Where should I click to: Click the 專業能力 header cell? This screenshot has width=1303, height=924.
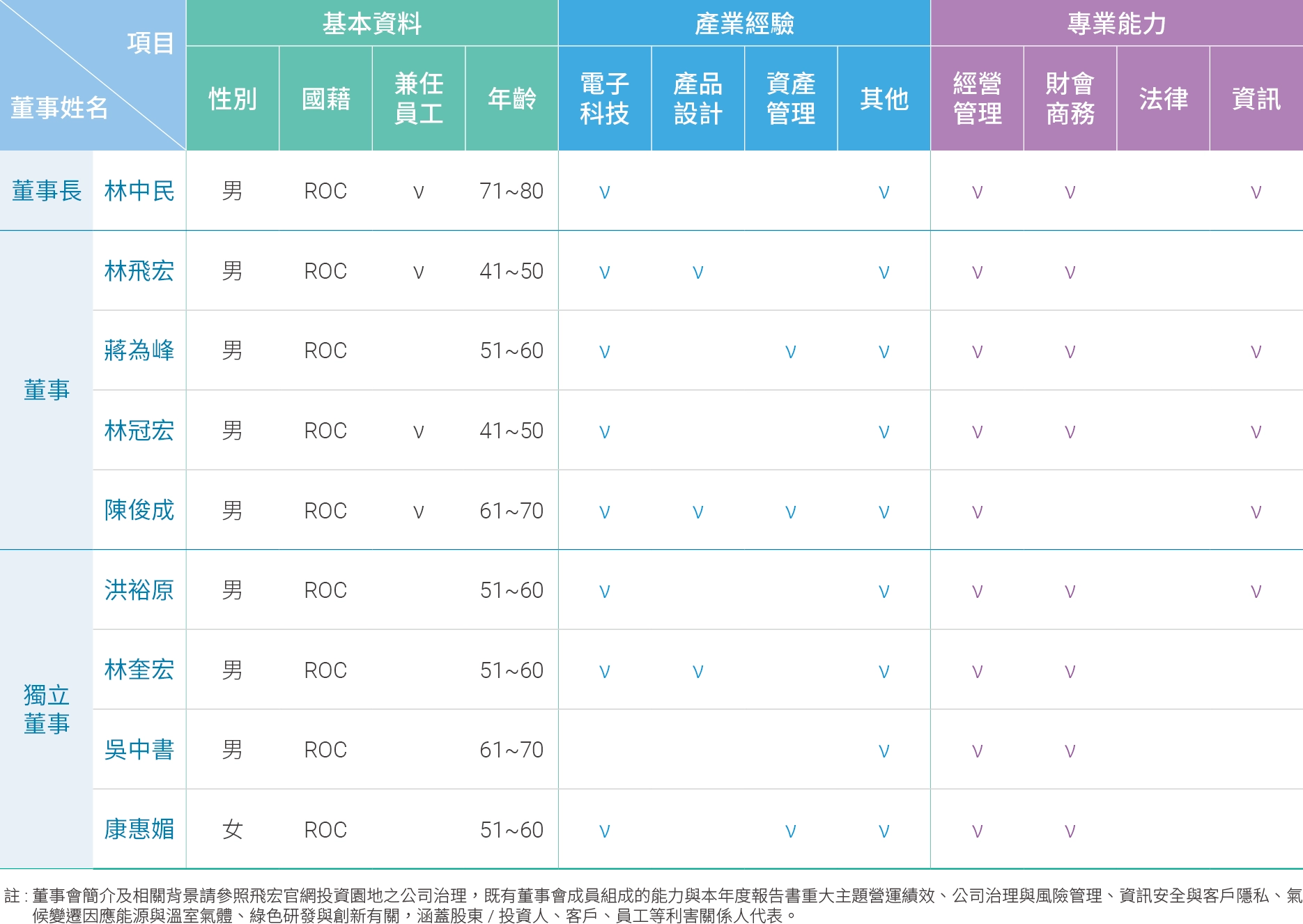pos(1117,23)
